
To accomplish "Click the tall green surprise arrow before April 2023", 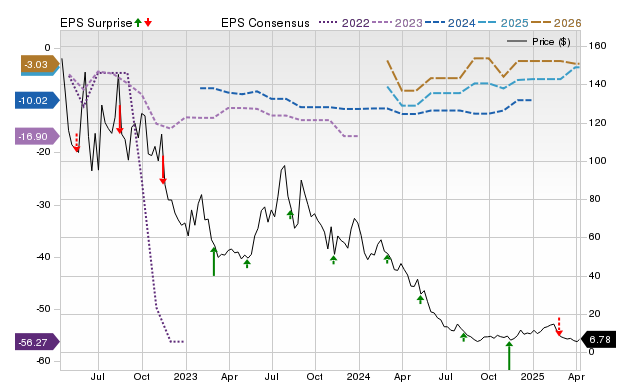I will point(213,262).
